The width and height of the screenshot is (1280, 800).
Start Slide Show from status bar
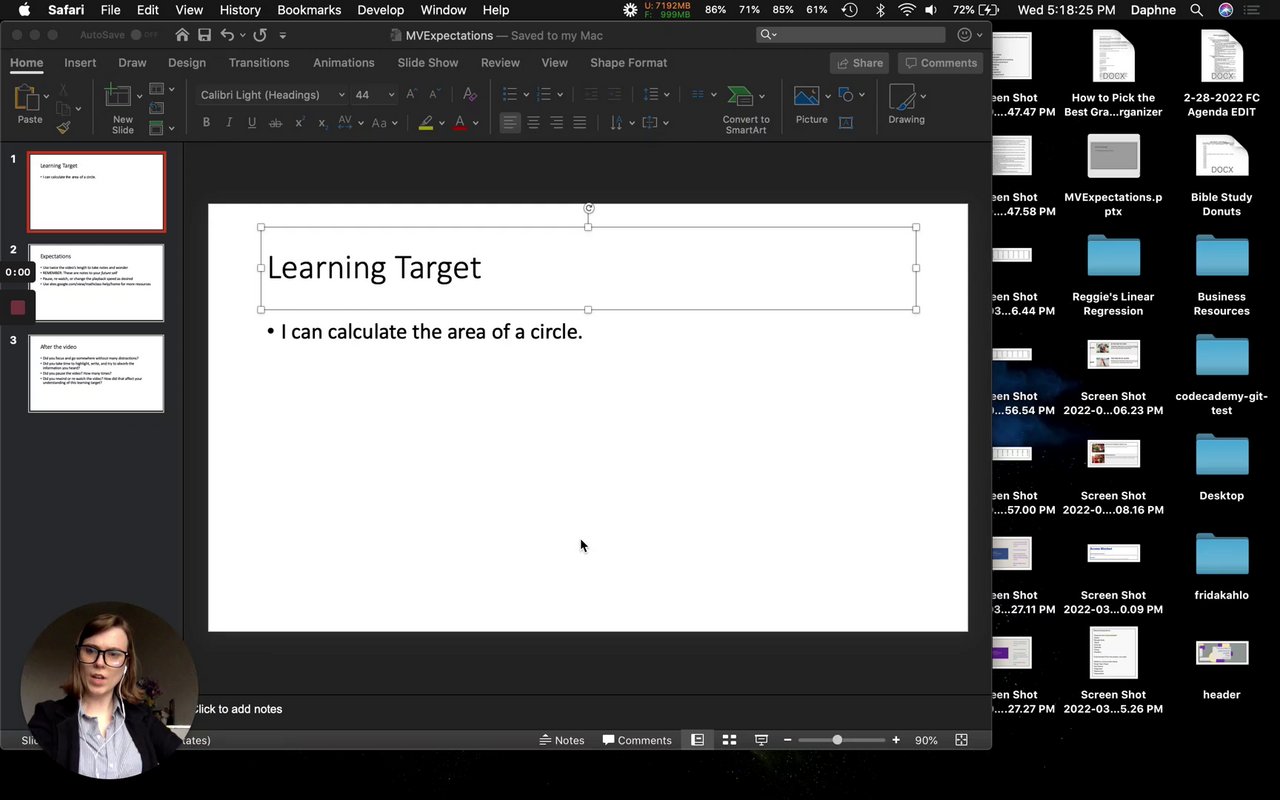coord(761,740)
